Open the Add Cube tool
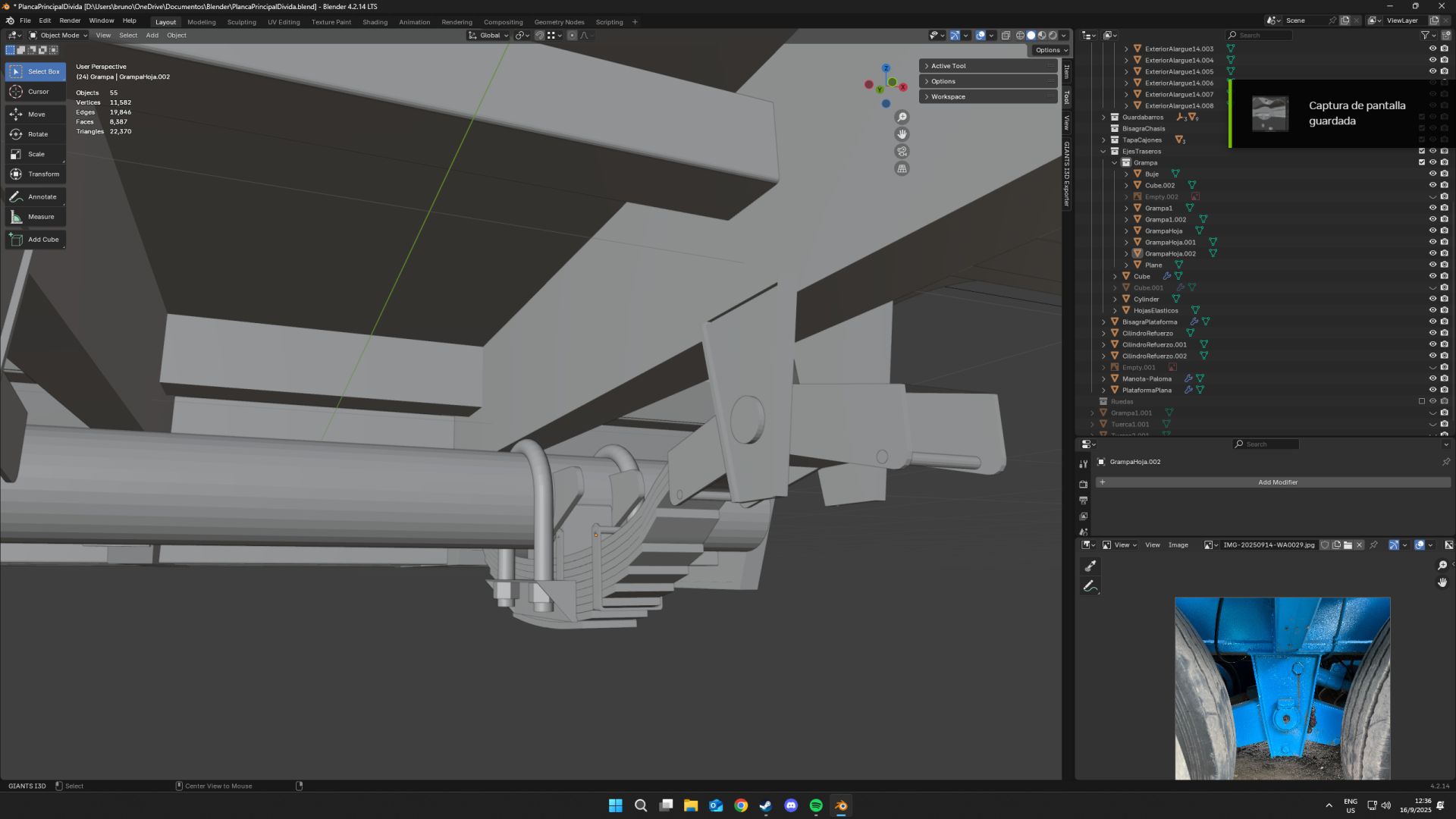The height and width of the screenshot is (819, 1456). (35, 239)
